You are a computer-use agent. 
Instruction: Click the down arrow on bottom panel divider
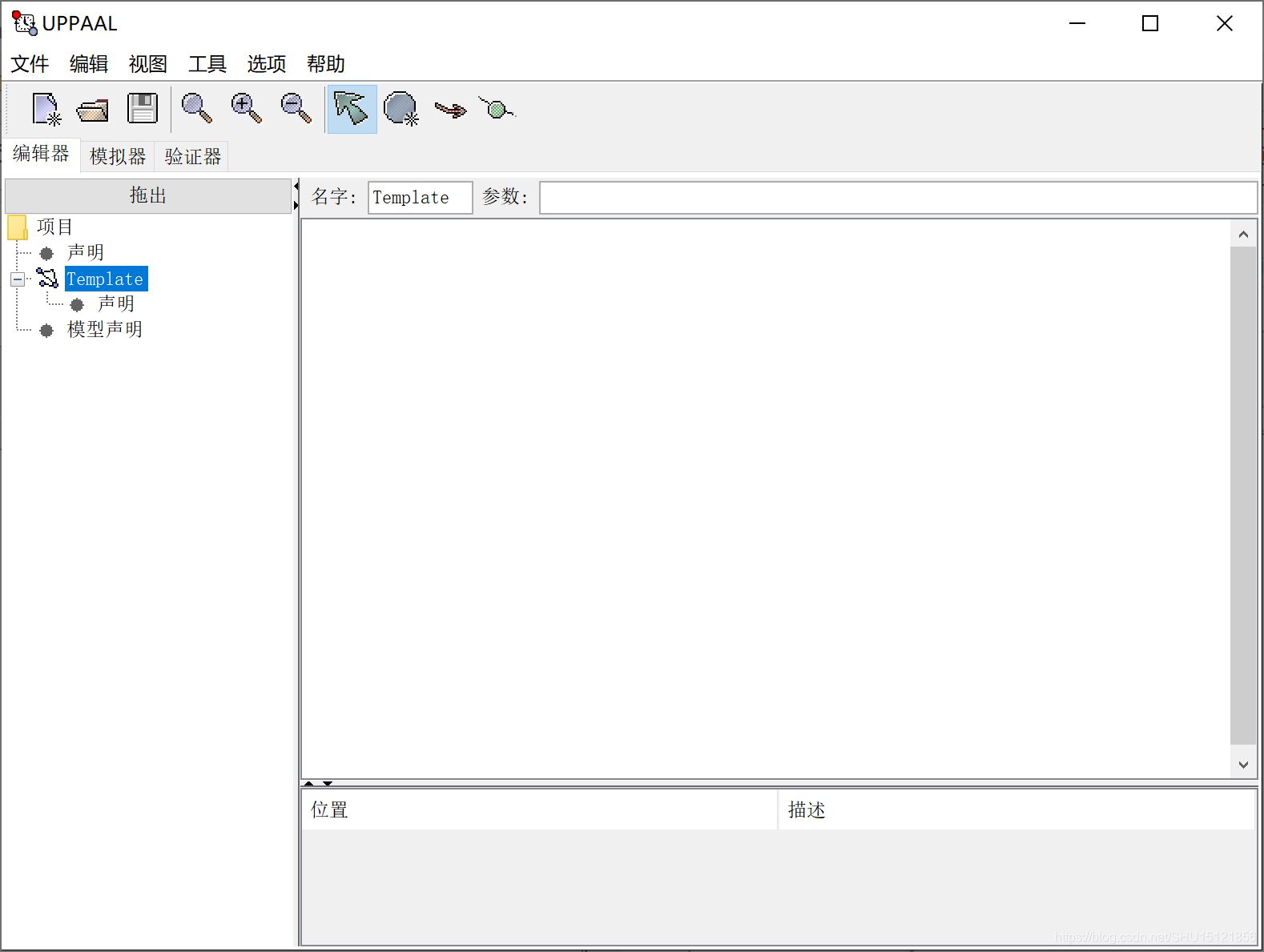pos(328,783)
